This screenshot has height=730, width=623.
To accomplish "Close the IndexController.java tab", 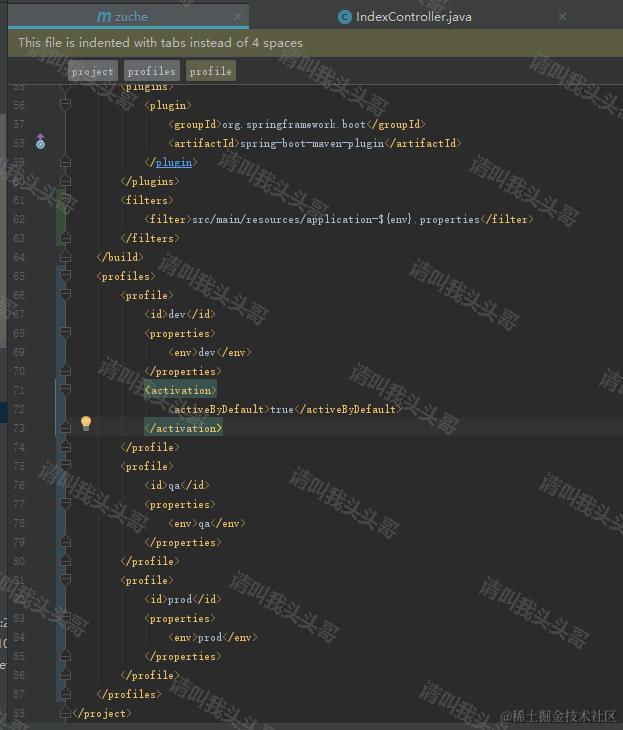I will click(562, 17).
